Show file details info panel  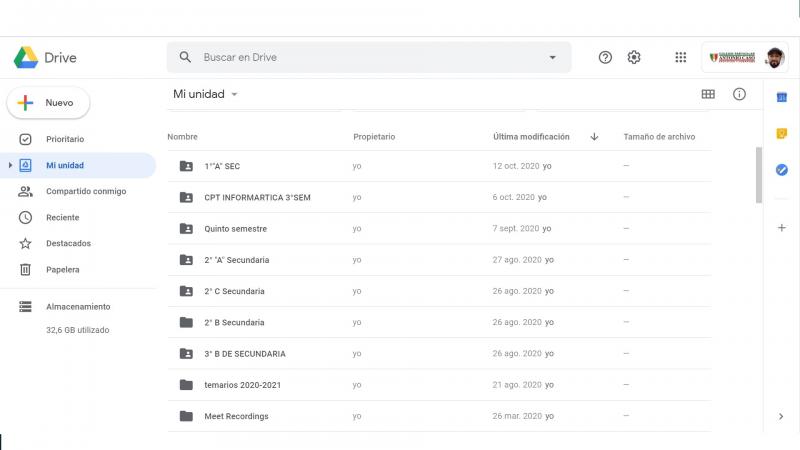pos(740,94)
